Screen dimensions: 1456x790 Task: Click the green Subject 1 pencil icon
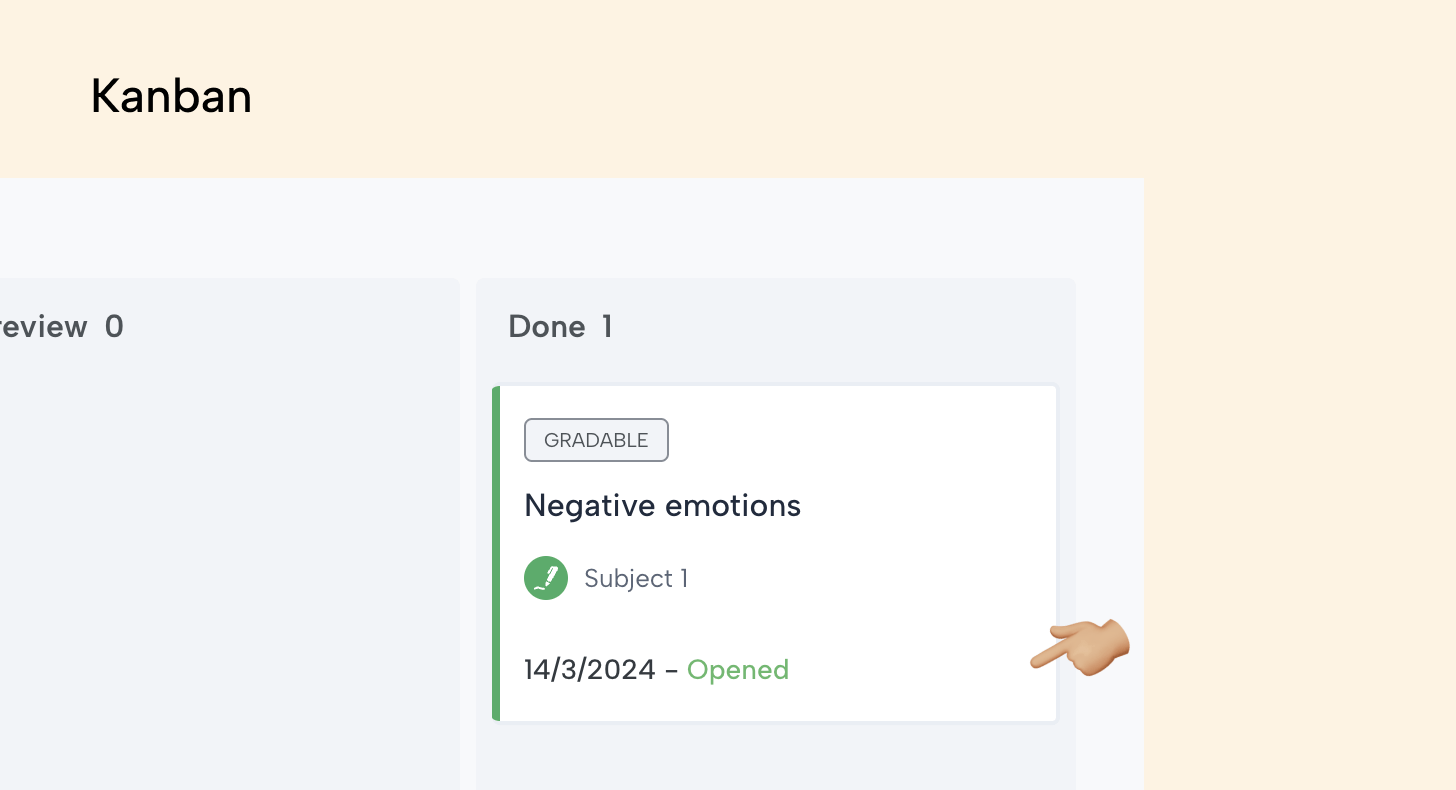tap(546, 578)
